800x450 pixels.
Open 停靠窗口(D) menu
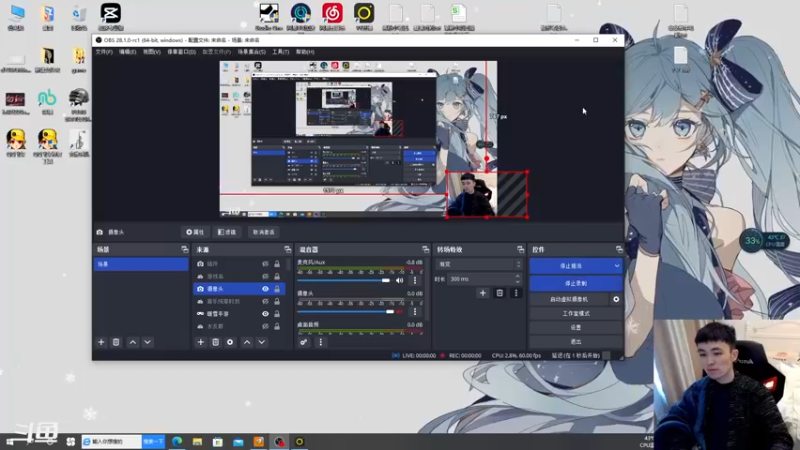[181, 52]
